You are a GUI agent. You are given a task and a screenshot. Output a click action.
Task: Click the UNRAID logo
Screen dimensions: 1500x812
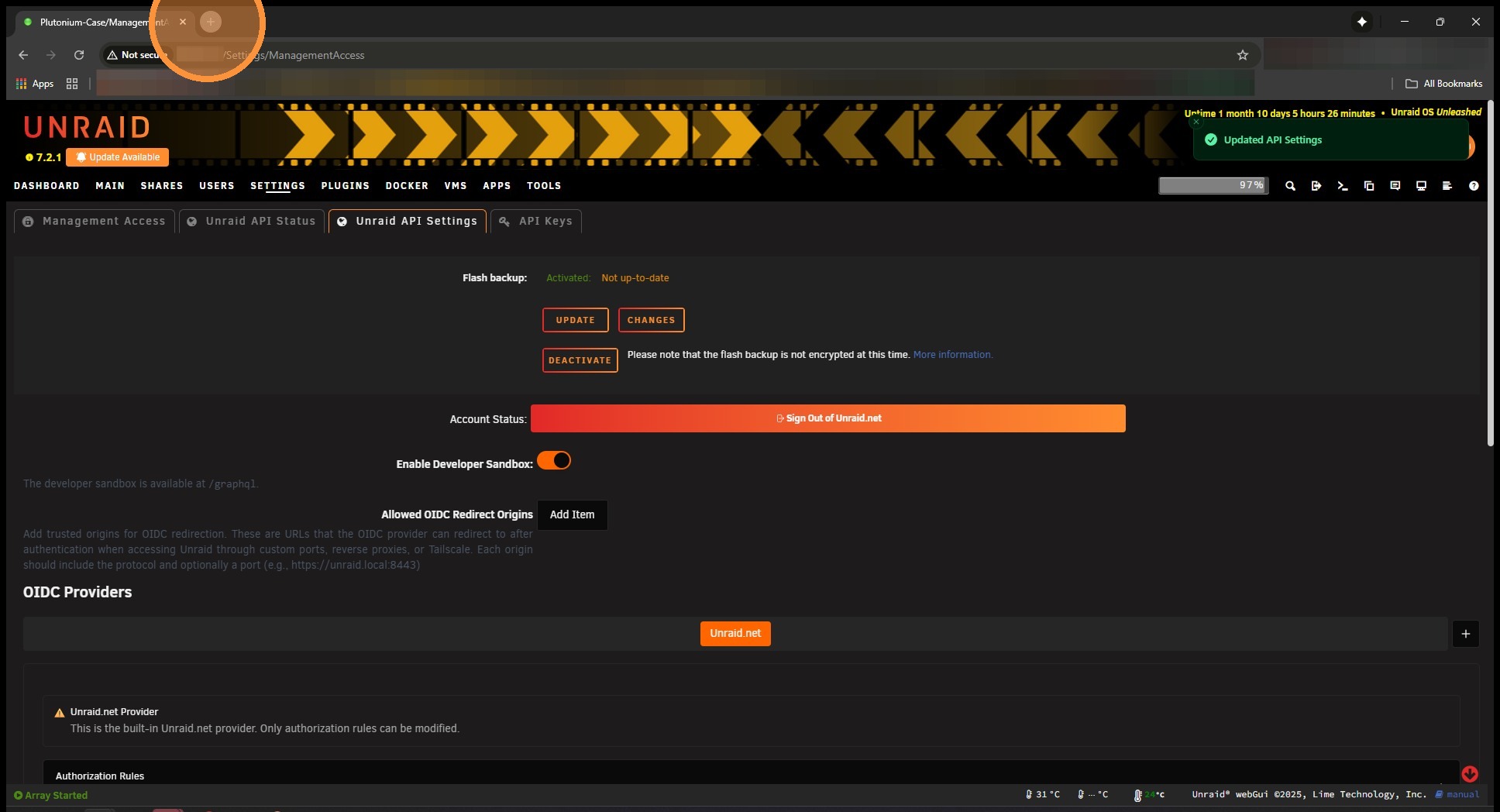(x=87, y=127)
